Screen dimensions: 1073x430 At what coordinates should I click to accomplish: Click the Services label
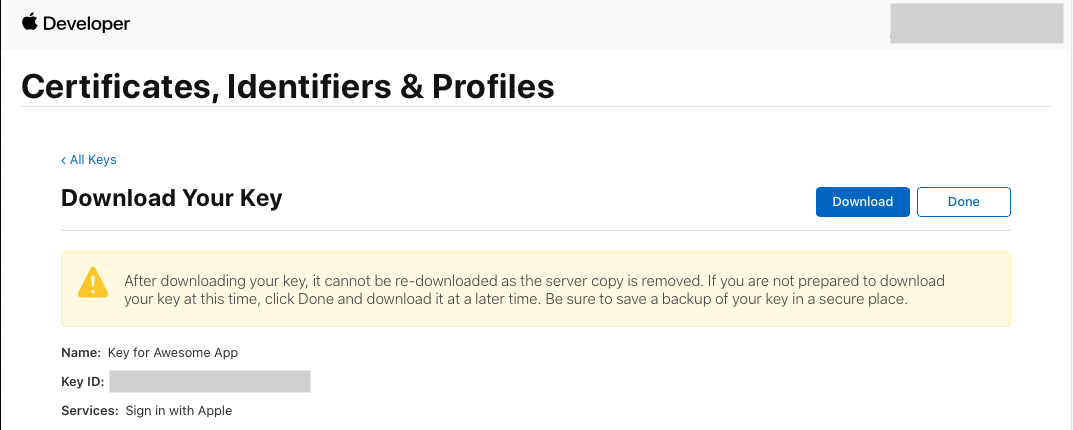tap(90, 411)
